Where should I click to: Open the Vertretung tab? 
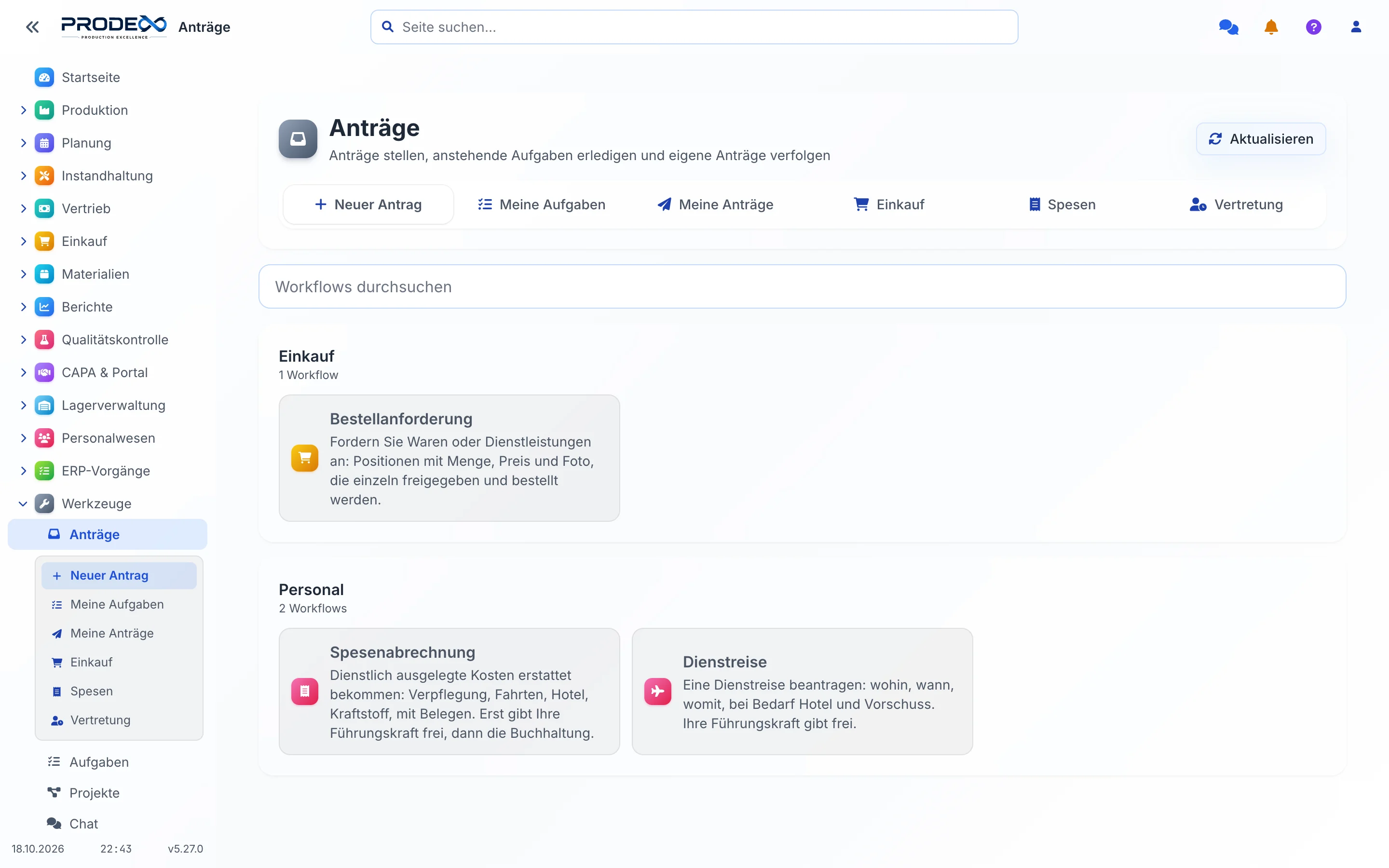1236,204
